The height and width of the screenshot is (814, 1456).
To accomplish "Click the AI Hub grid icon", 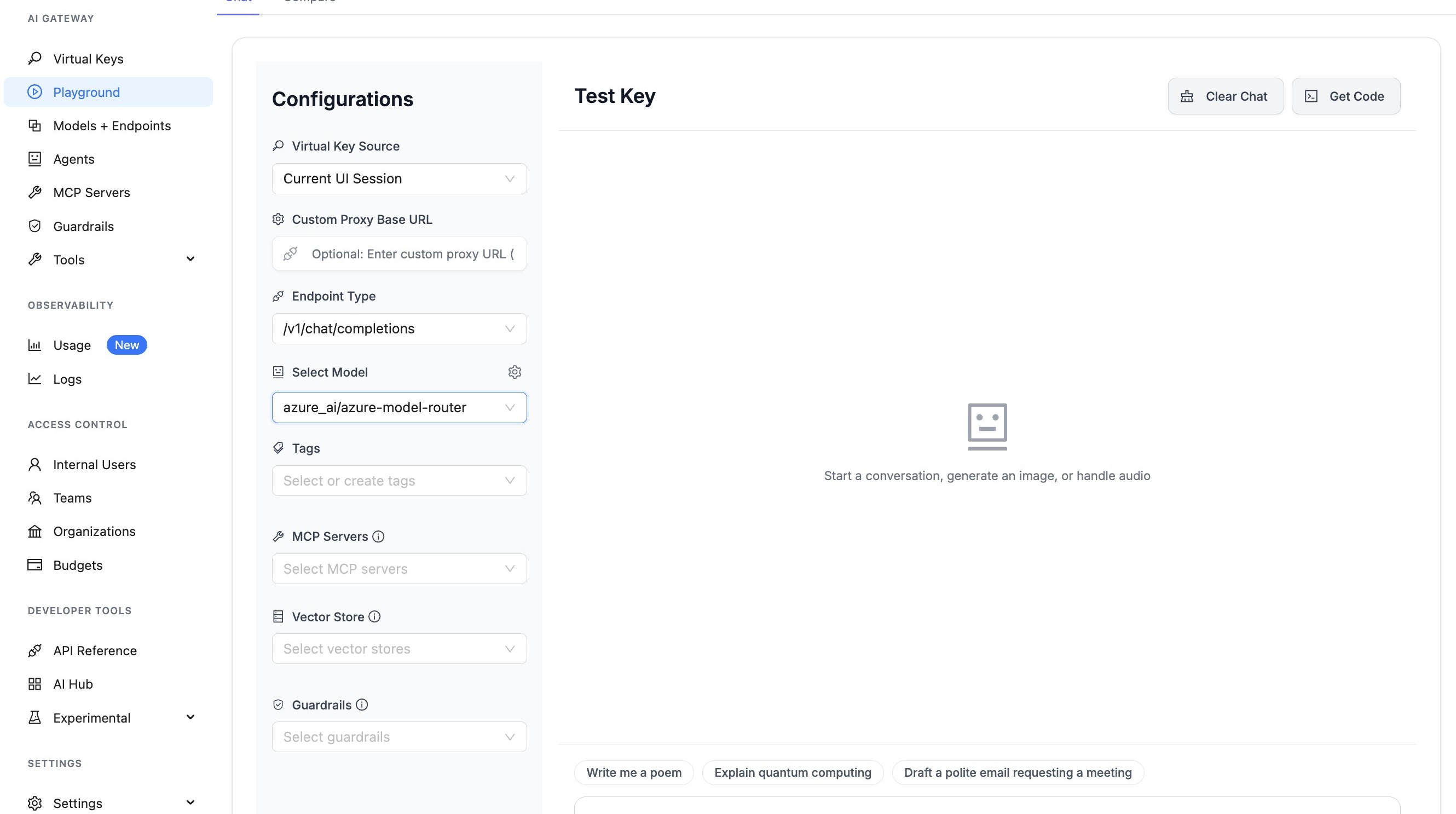I will click(35, 684).
